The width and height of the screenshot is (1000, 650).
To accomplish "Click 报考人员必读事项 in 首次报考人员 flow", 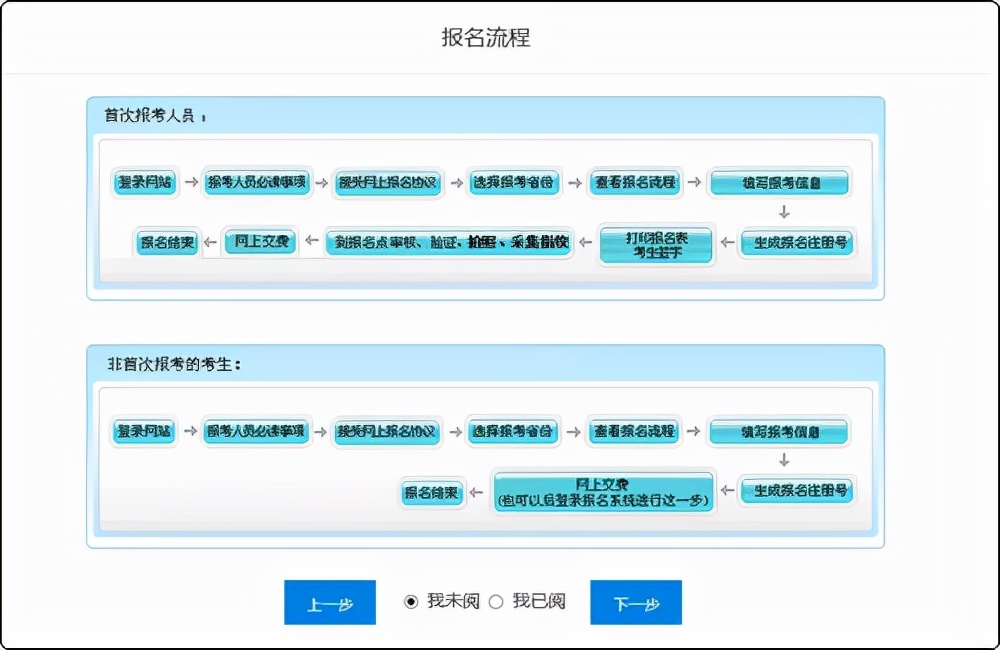I will click(257, 182).
